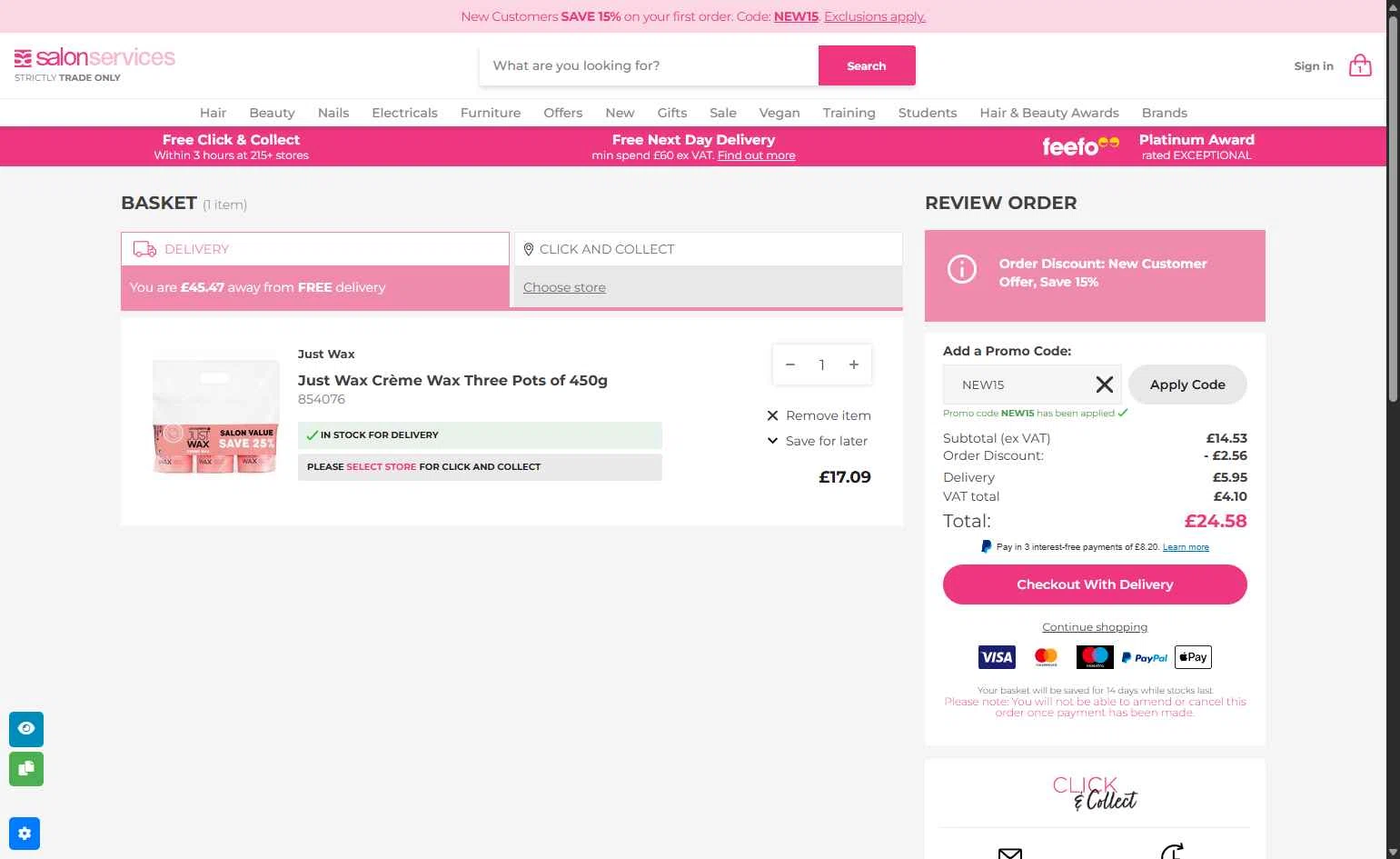Click Just Wax Crème Wax product title
1400x859 pixels.
click(x=452, y=380)
